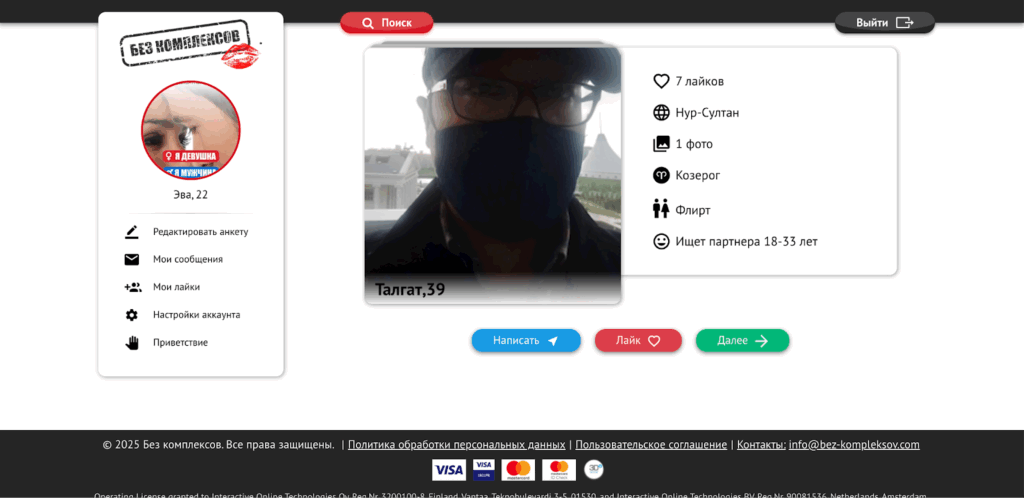Image resolution: width=1024 pixels, height=498 pixels.
Task: Click the pencil icon beside Редактировать анкету
Action: tap(132, 232)
